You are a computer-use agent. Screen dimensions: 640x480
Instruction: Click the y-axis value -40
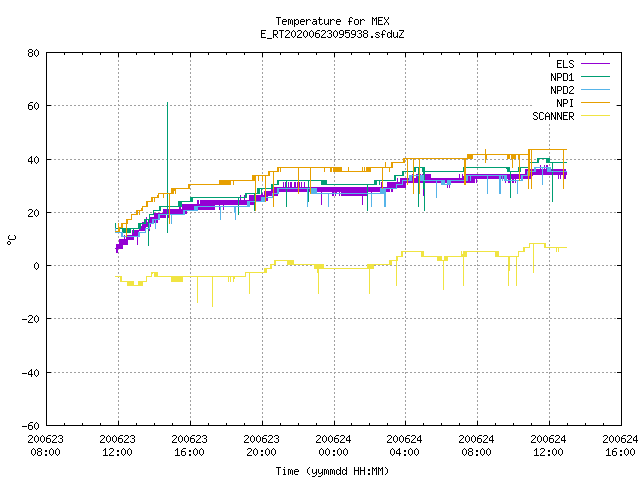click(31, 373)
